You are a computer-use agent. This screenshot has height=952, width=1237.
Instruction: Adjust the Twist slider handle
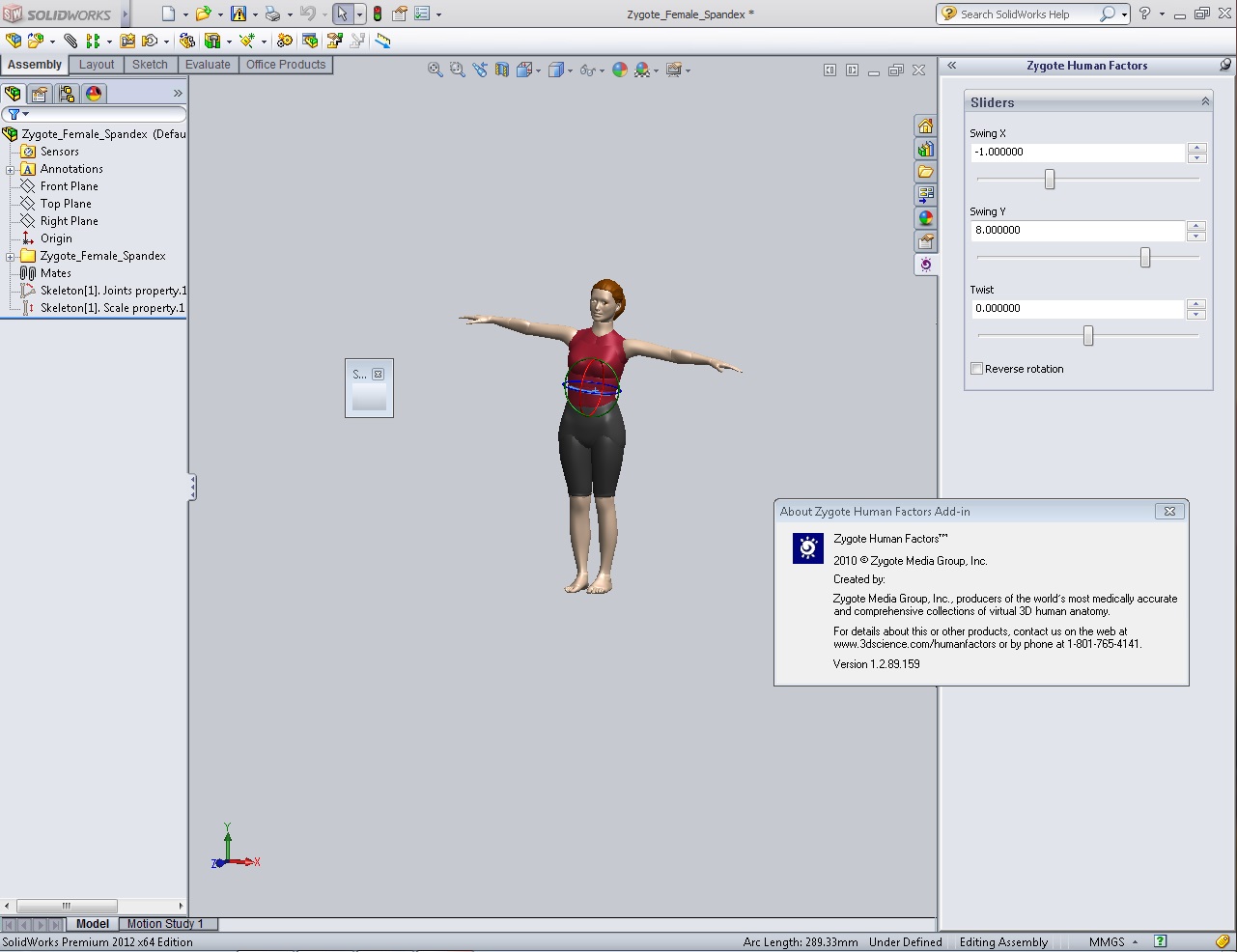tap(1088, 335)
